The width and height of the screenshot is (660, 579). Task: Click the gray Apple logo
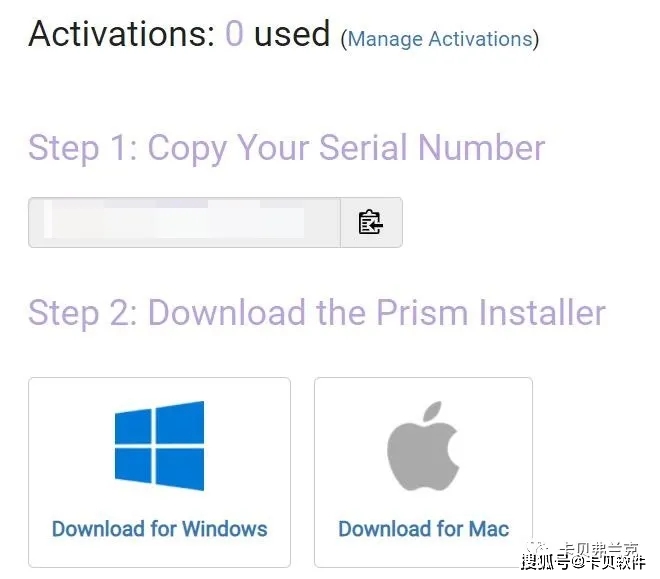(423, 446)
